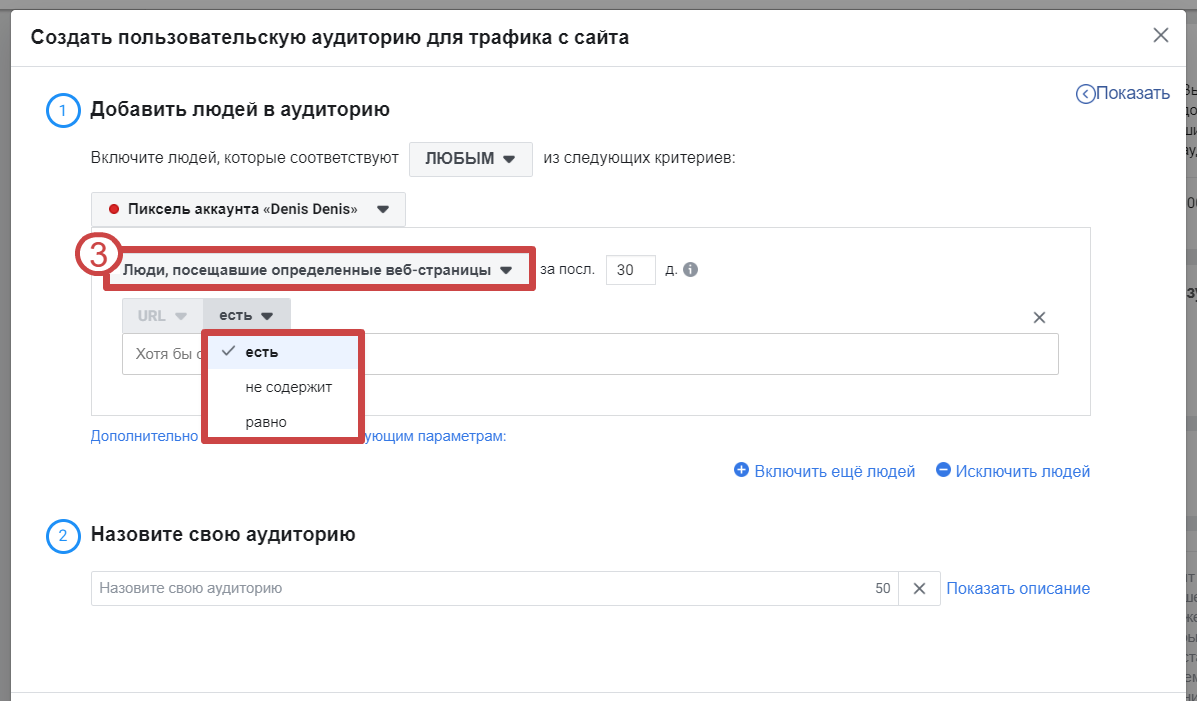Click the Показать описание link
1197x701 pixels.
[1018, 589]
